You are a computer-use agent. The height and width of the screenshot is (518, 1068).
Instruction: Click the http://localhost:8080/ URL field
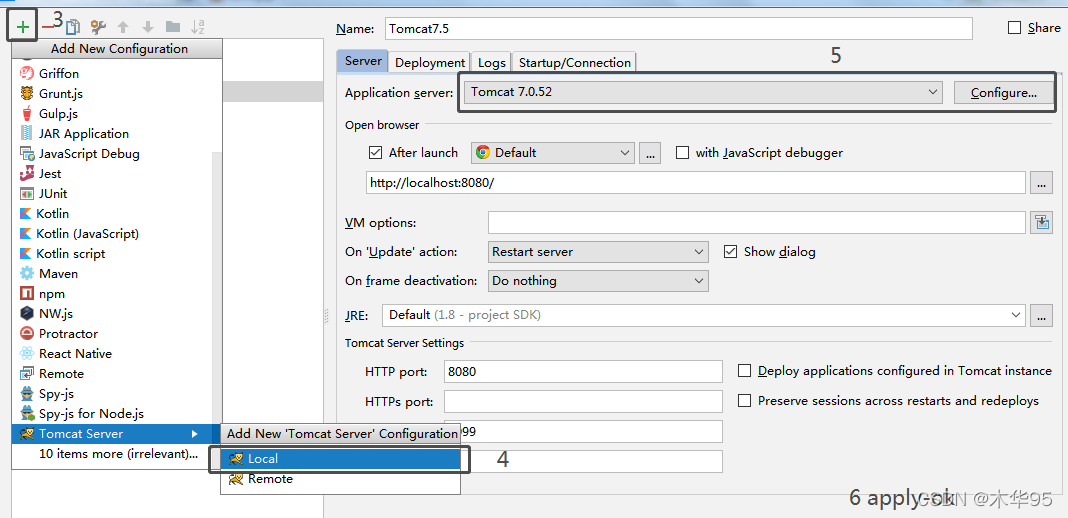[x=695, y=182]
